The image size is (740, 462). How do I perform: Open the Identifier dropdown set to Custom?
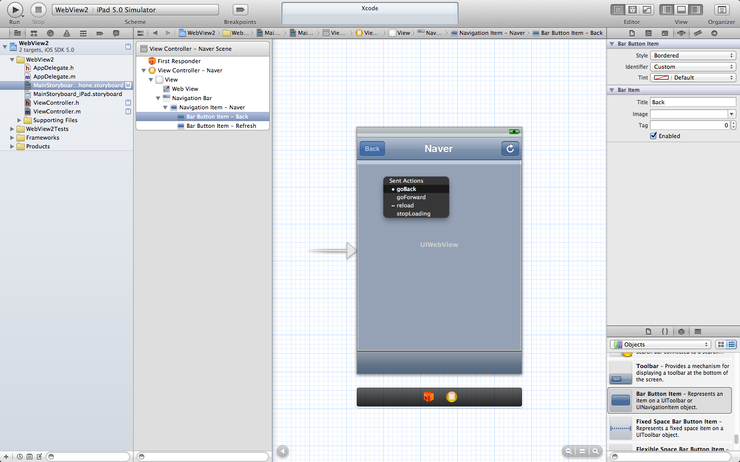tap(693, 67)
